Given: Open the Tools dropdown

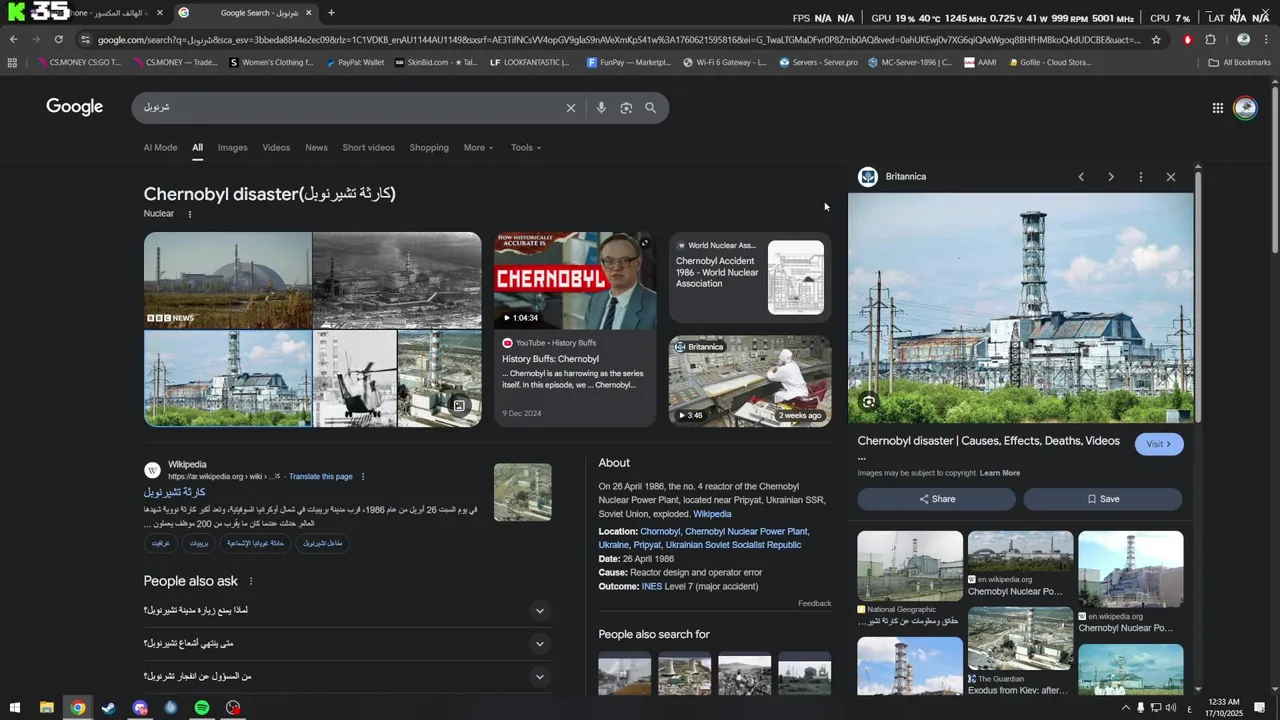Looking at the screenshot, I should 526,148.
